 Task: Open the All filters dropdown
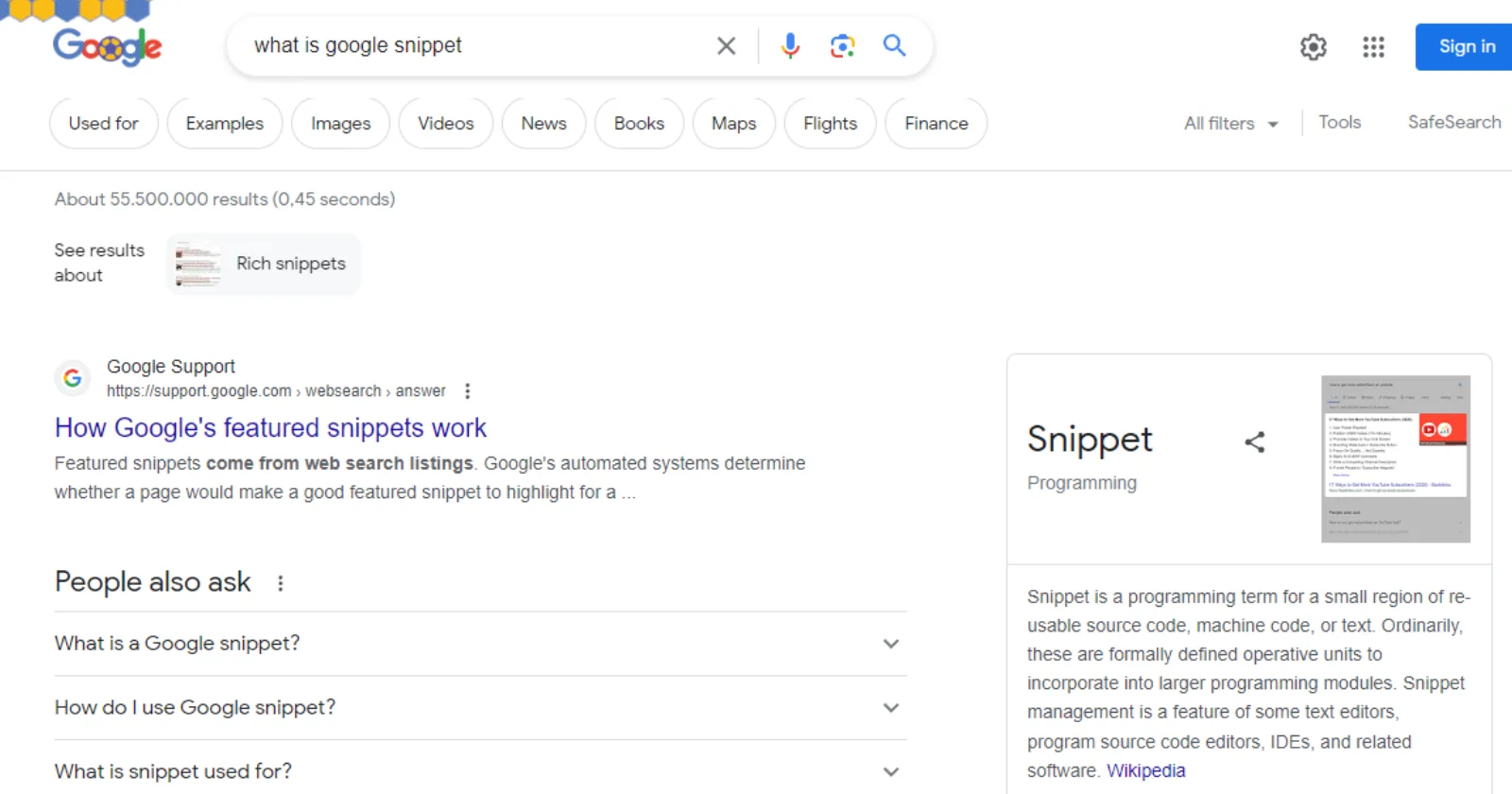coord(1230,123)
